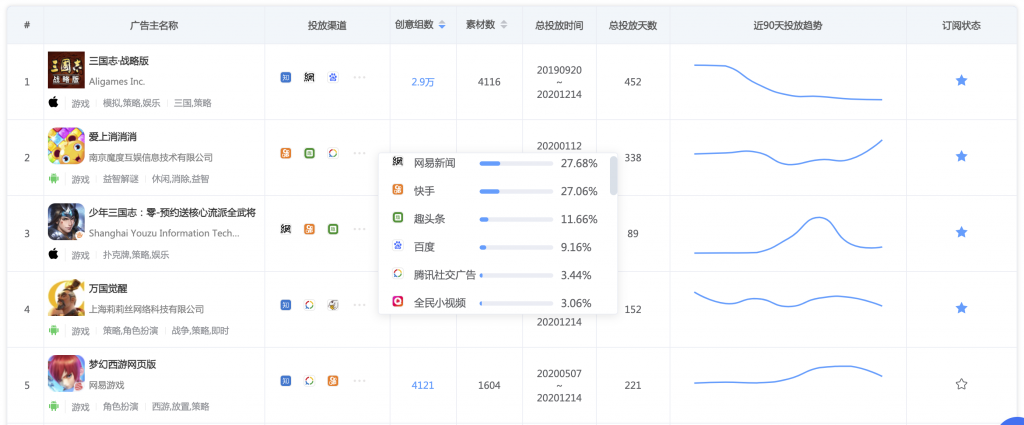
Task: Click 快手 entry in channel popup
Action: point(424,191)
